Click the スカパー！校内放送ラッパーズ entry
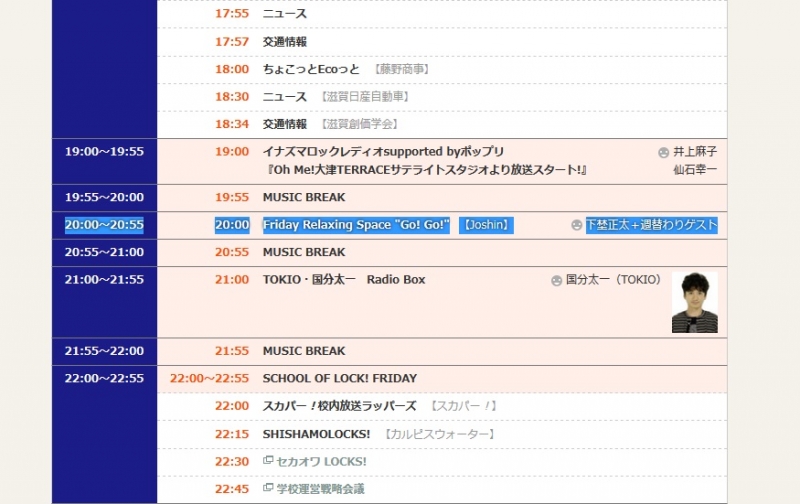 click(339, 406)
